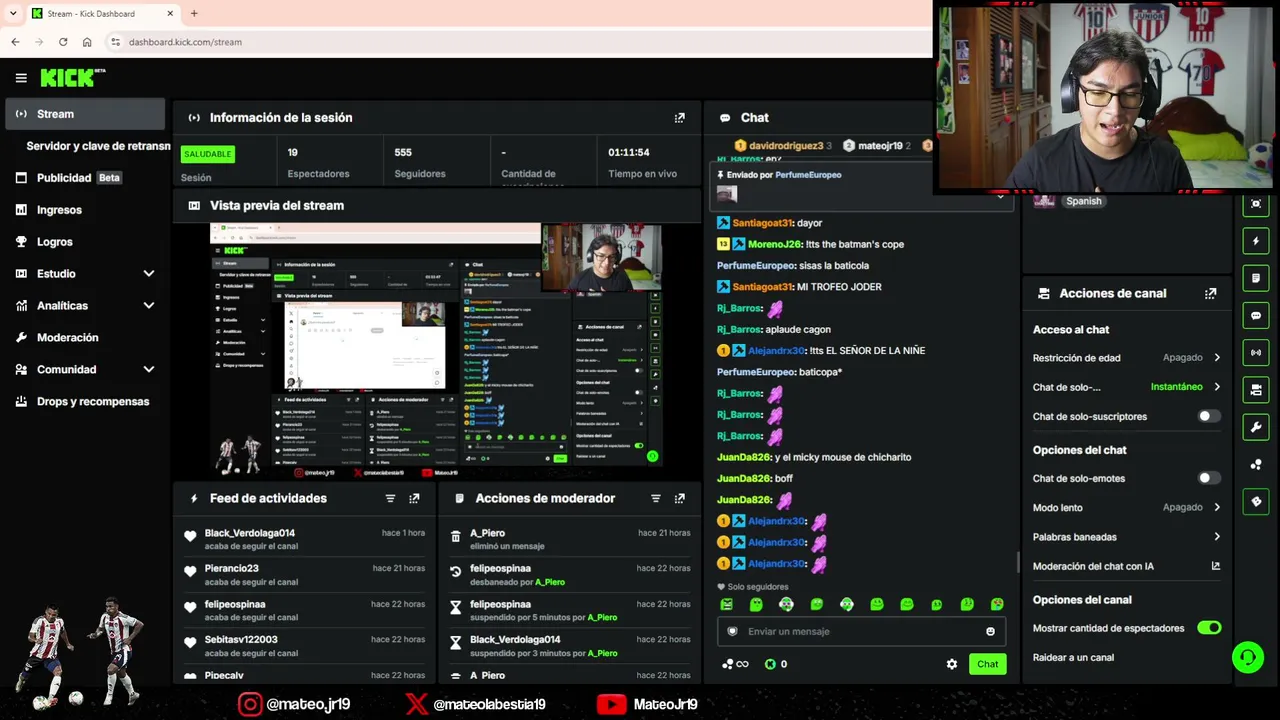Viewport: 1280px width, 720px height.
Task: Collapse the pinned message from PerfumeEuropeo
Action: tap(1000, 196)
